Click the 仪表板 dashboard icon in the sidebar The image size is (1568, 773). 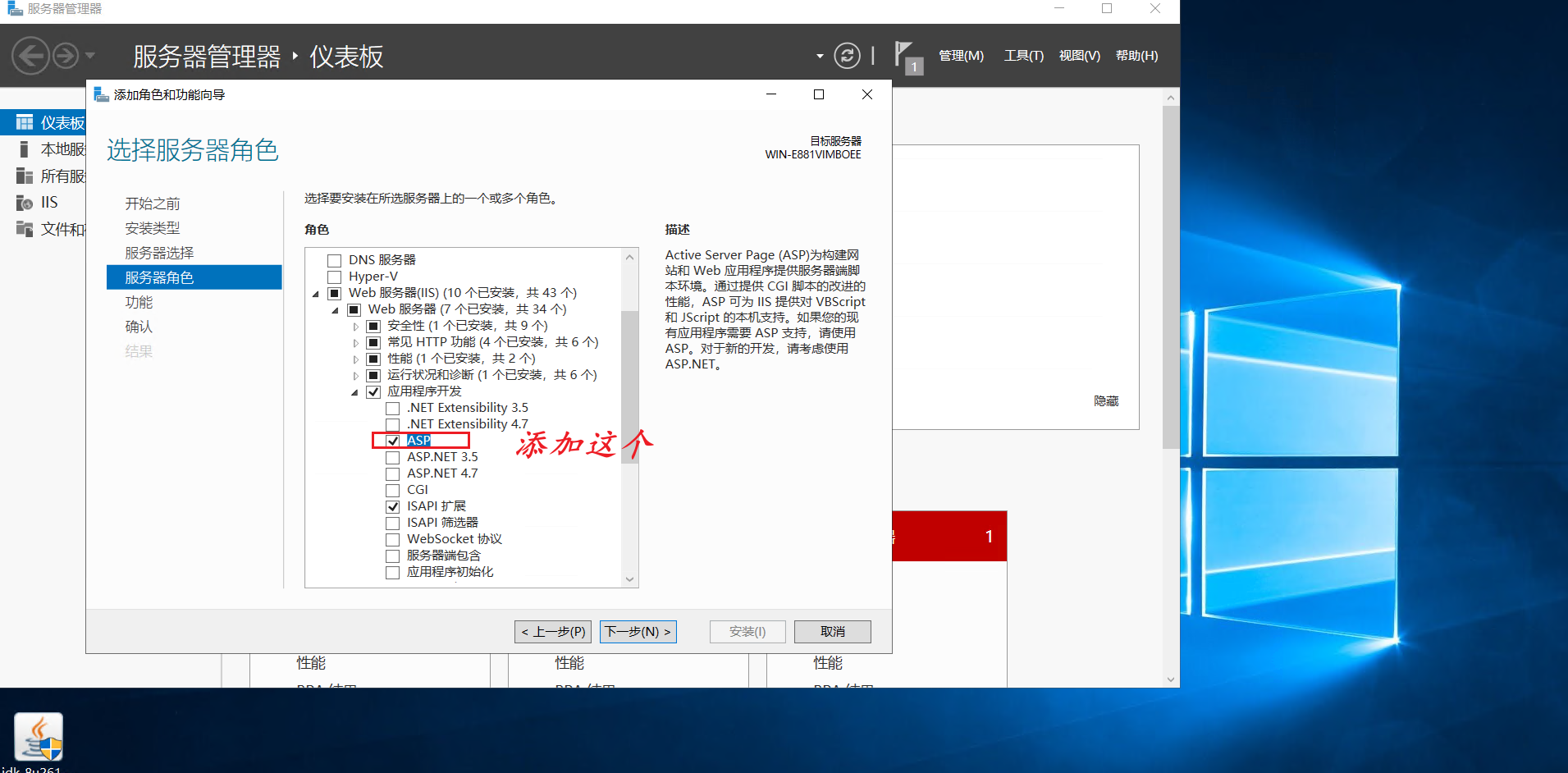[x=25, y=123]
